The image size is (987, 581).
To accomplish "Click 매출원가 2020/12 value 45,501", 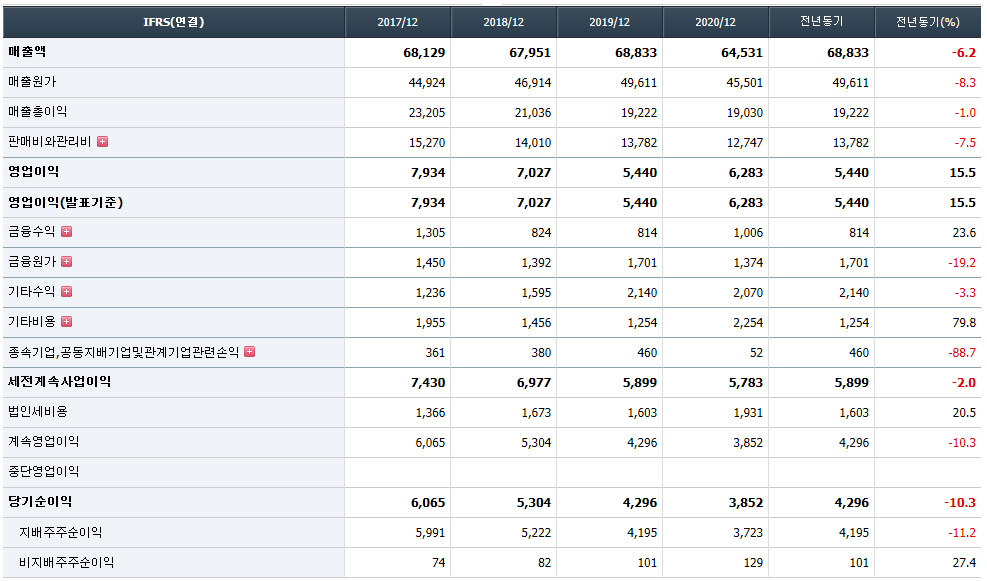I will click(x=745, y=82).
